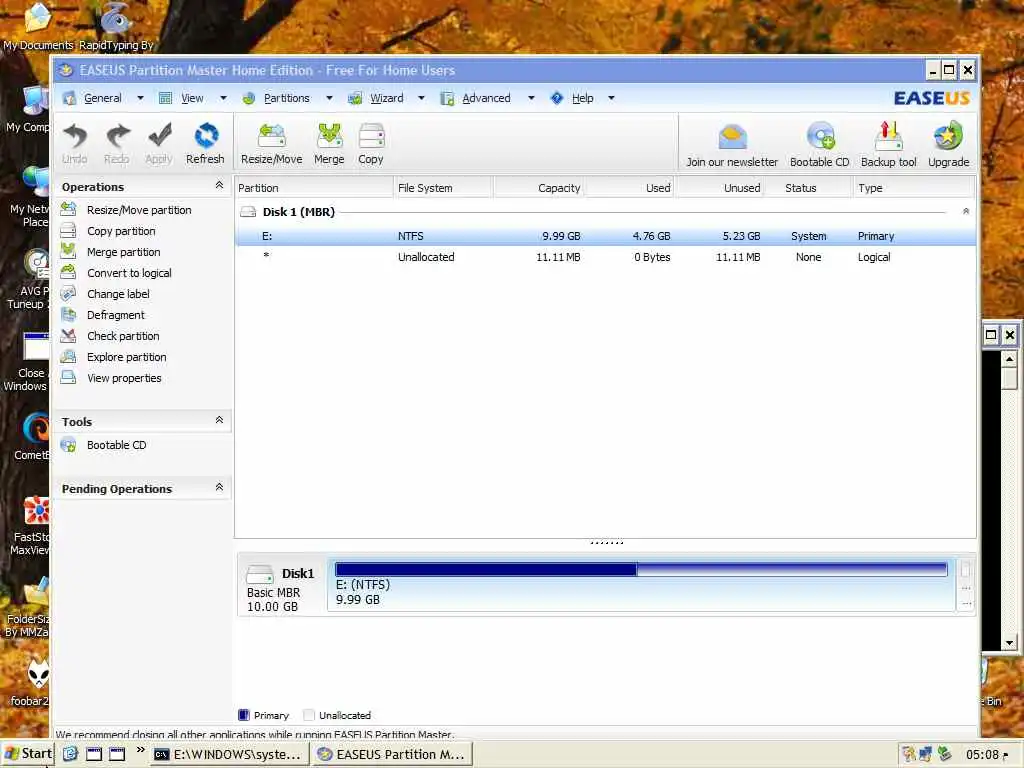This screenshot has height=768, width=1024.
Task: Click the Disk1 icon in disk map
Action: 260,575
